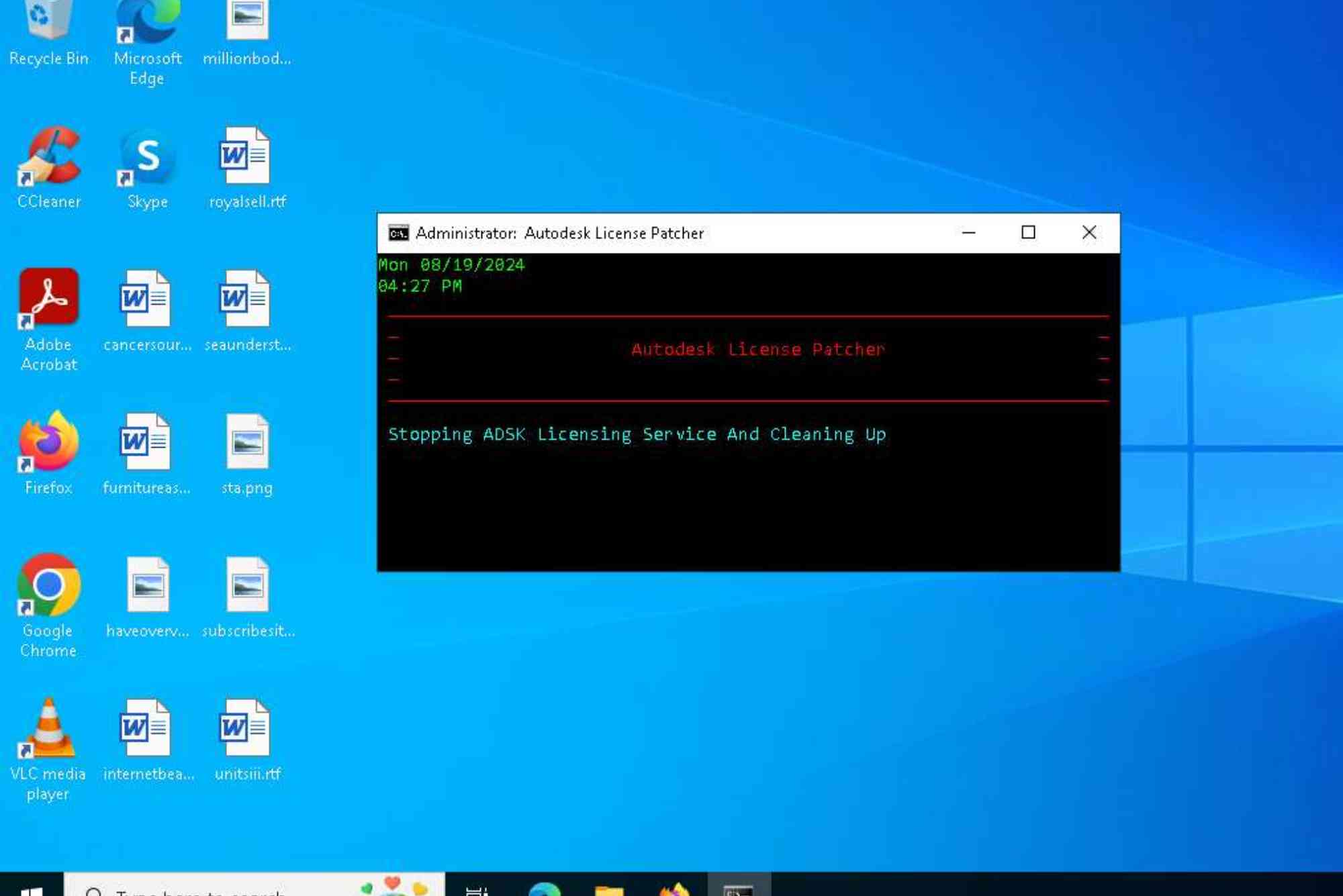Image resolution: width=1343 pixels, height=896 pixels.
Task: Select the furnitureas... Word document
Action: point(147,454)
